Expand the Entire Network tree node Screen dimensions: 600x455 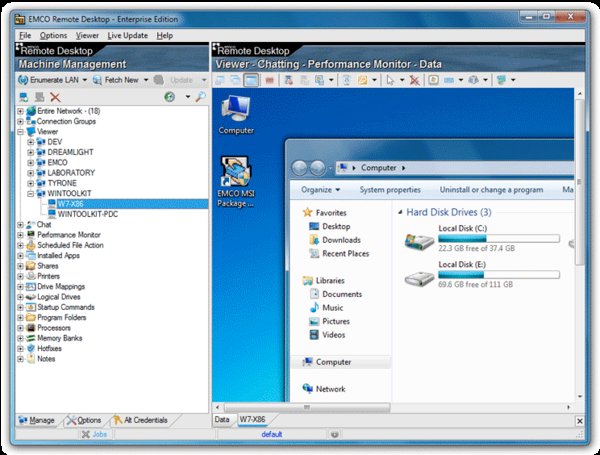click(20, 111)
